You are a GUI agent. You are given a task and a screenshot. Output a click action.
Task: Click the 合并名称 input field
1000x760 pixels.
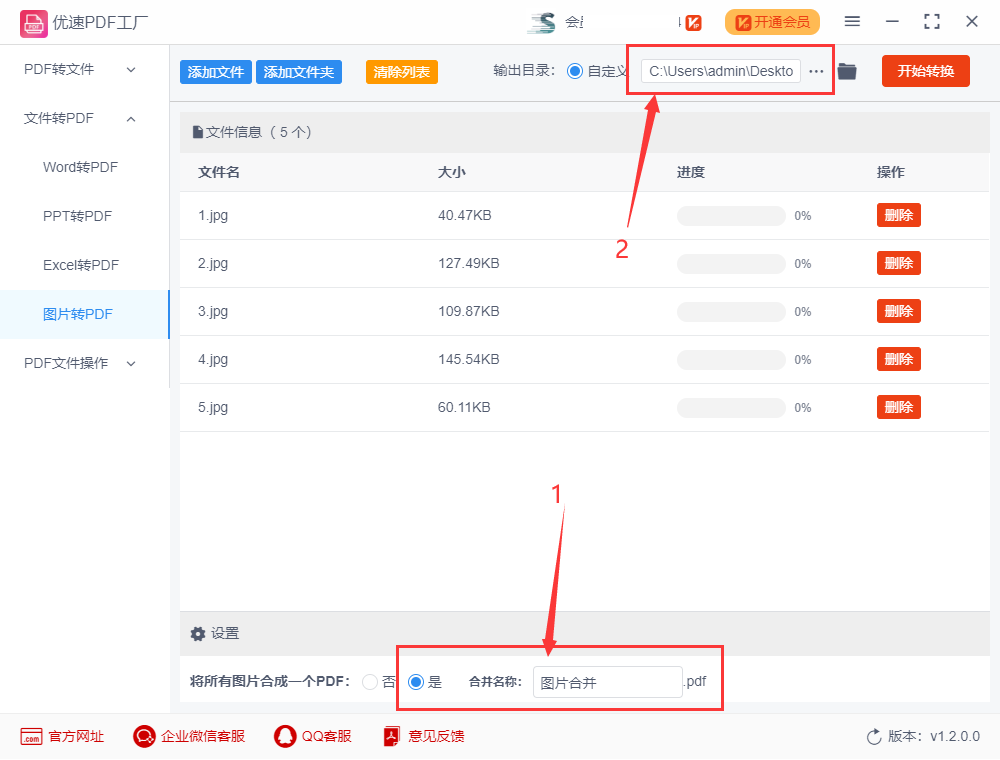pyautogui.click(x=608, y=682)
